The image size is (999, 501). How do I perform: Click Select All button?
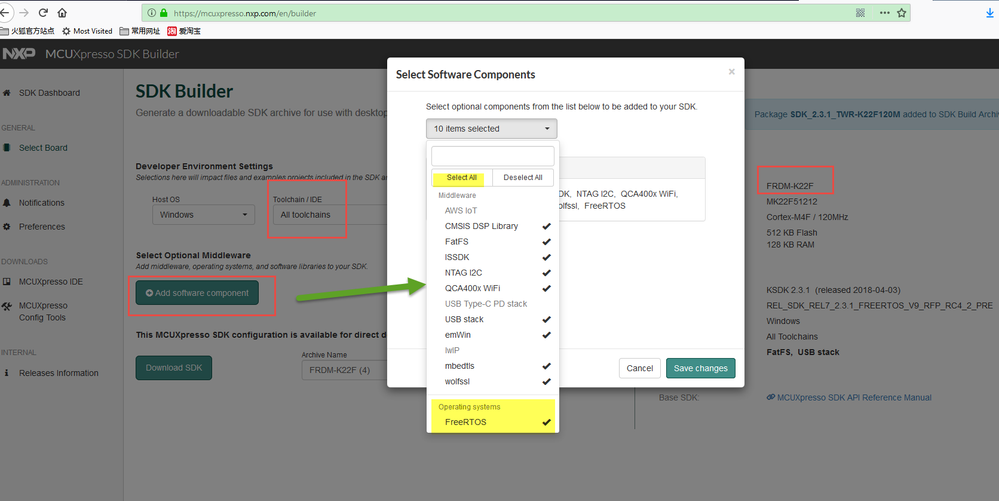click(461, 177)
